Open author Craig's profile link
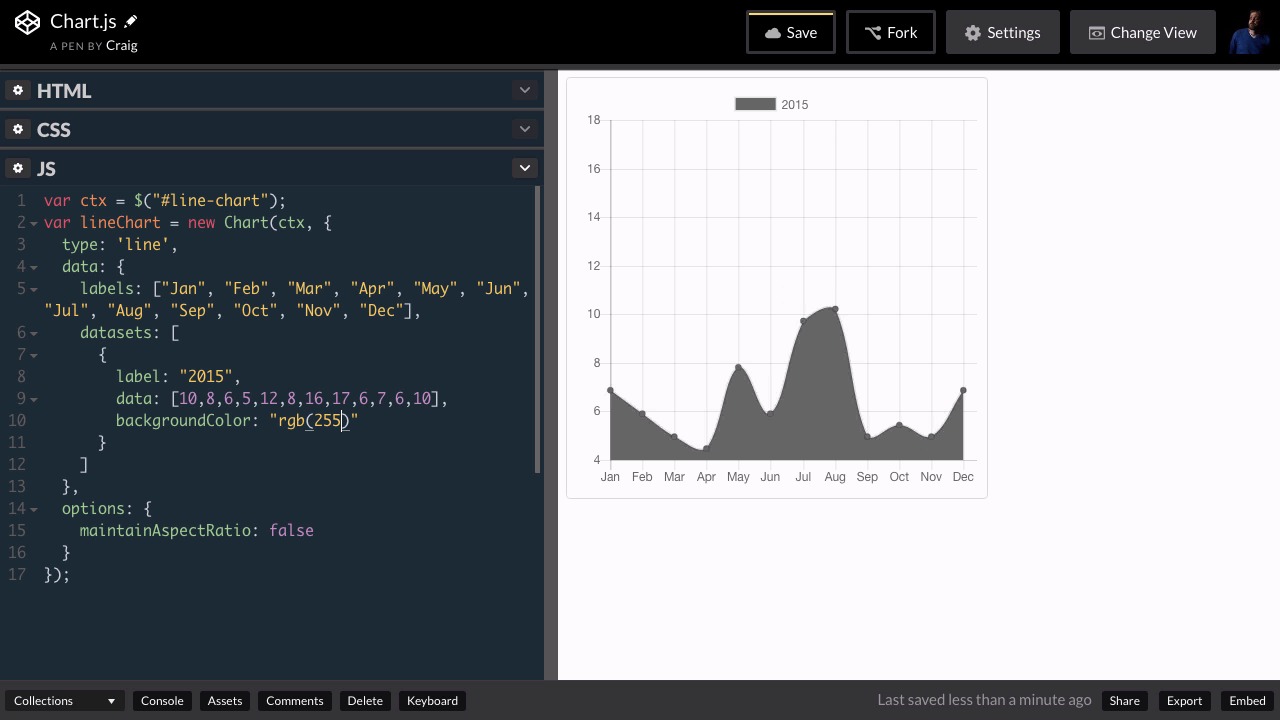The image size is (1280, 720). click(x=122, y=45)
